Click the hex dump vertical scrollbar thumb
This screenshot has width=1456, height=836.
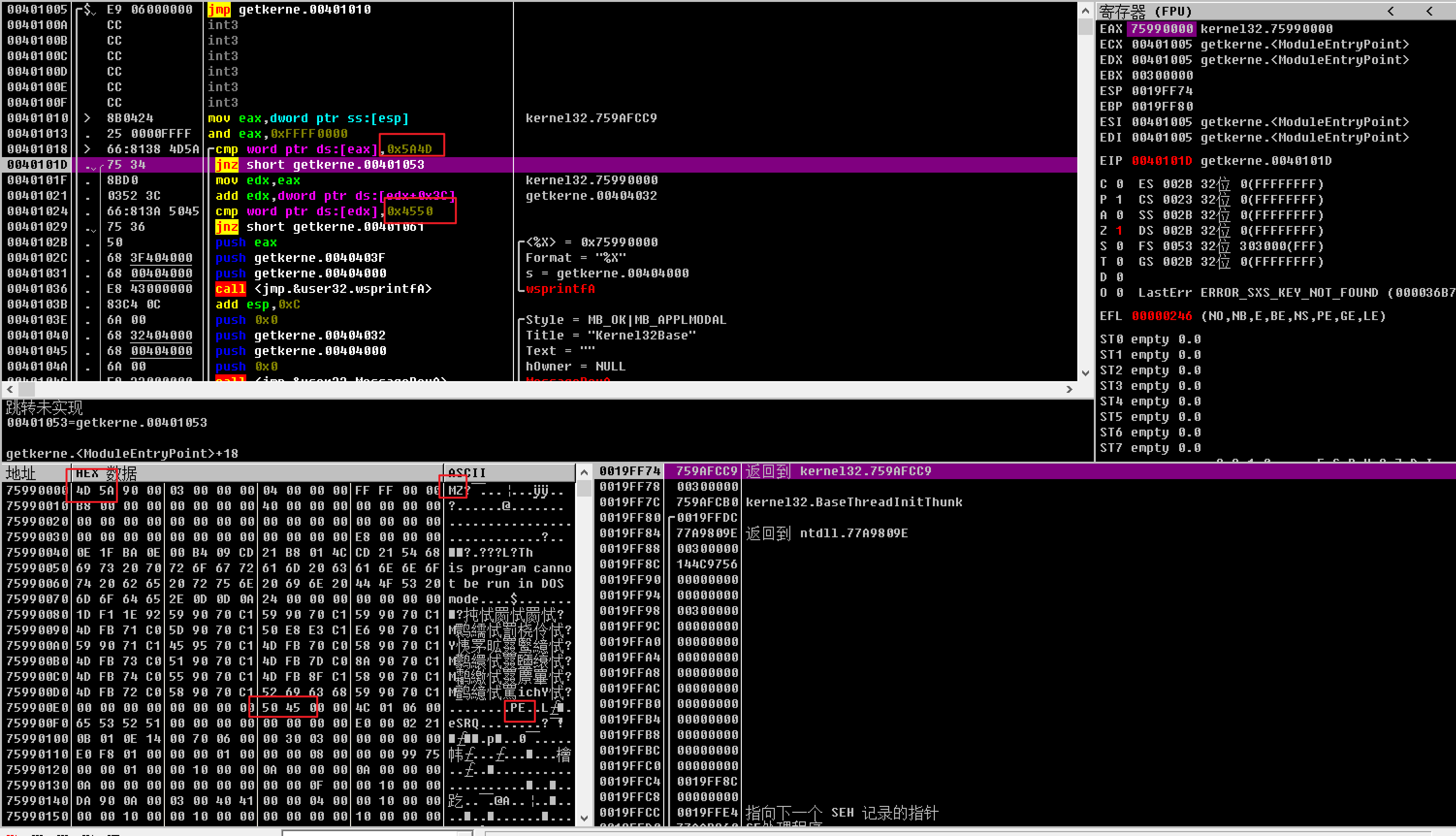(x=584, y=489)
